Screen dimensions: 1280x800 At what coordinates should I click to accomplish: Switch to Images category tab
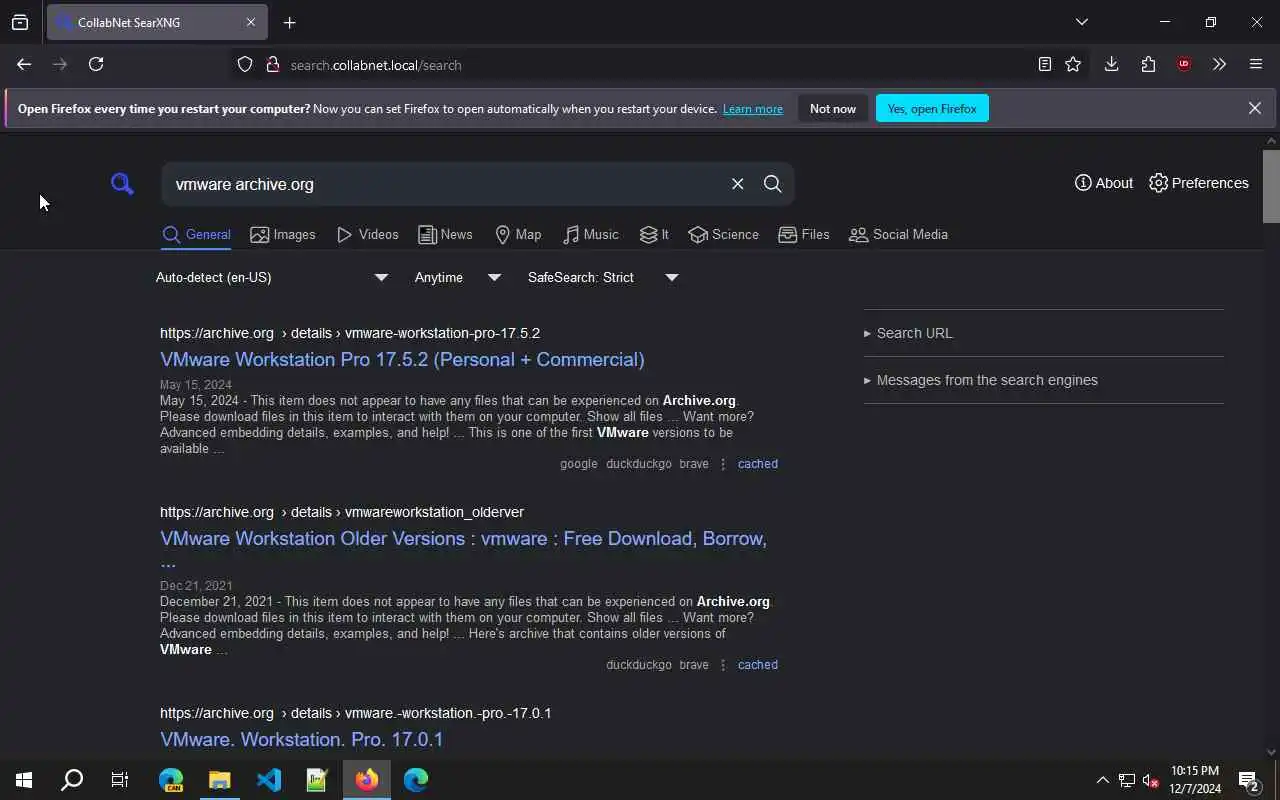pos(283,234)
